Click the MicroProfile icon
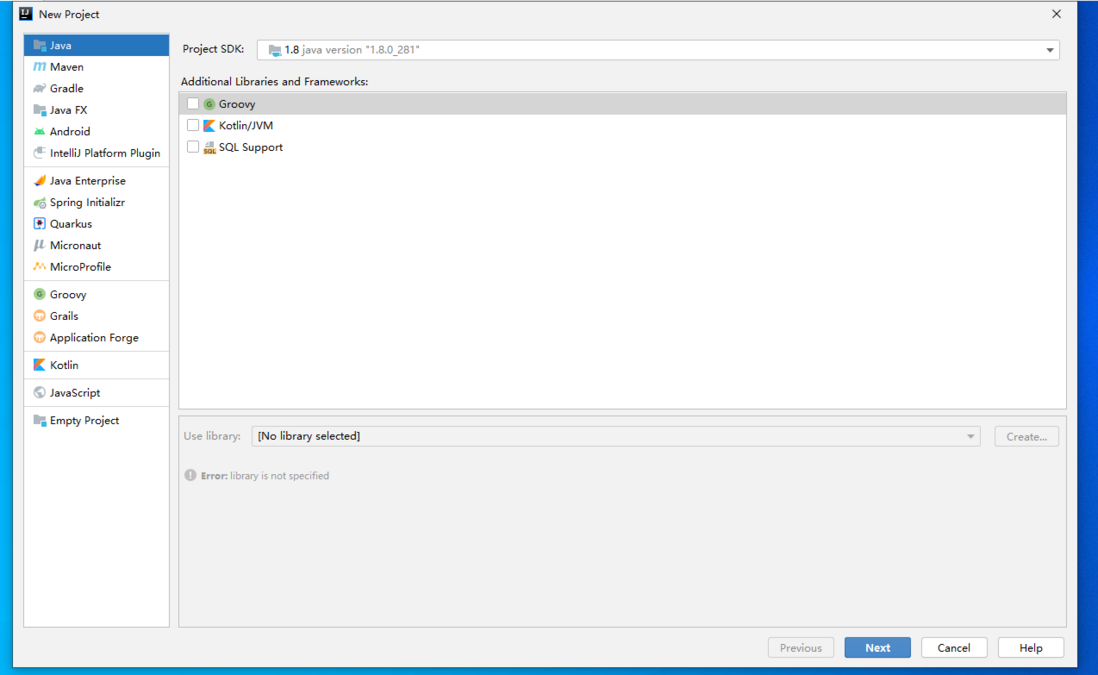Screen dimensions: 1098x675 click(x=39, y=267)
